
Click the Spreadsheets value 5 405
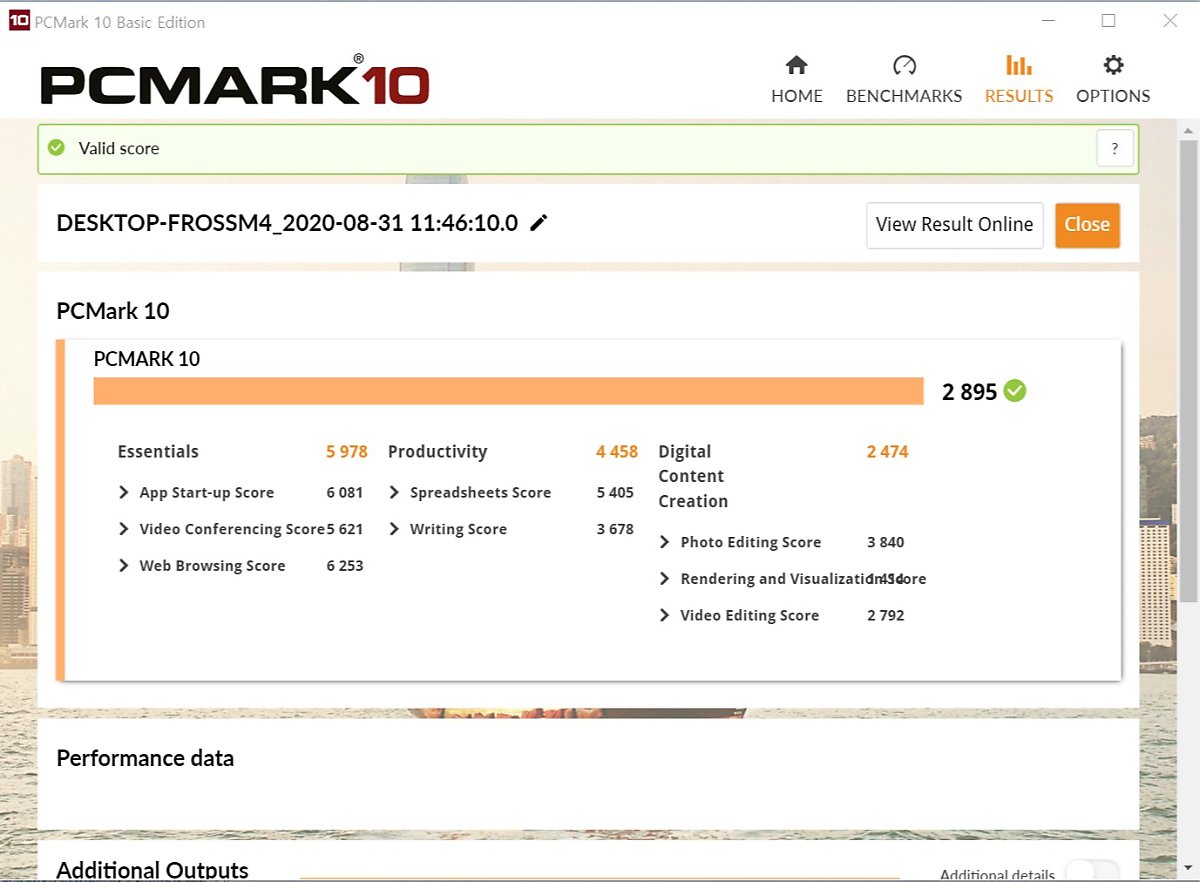615,492
